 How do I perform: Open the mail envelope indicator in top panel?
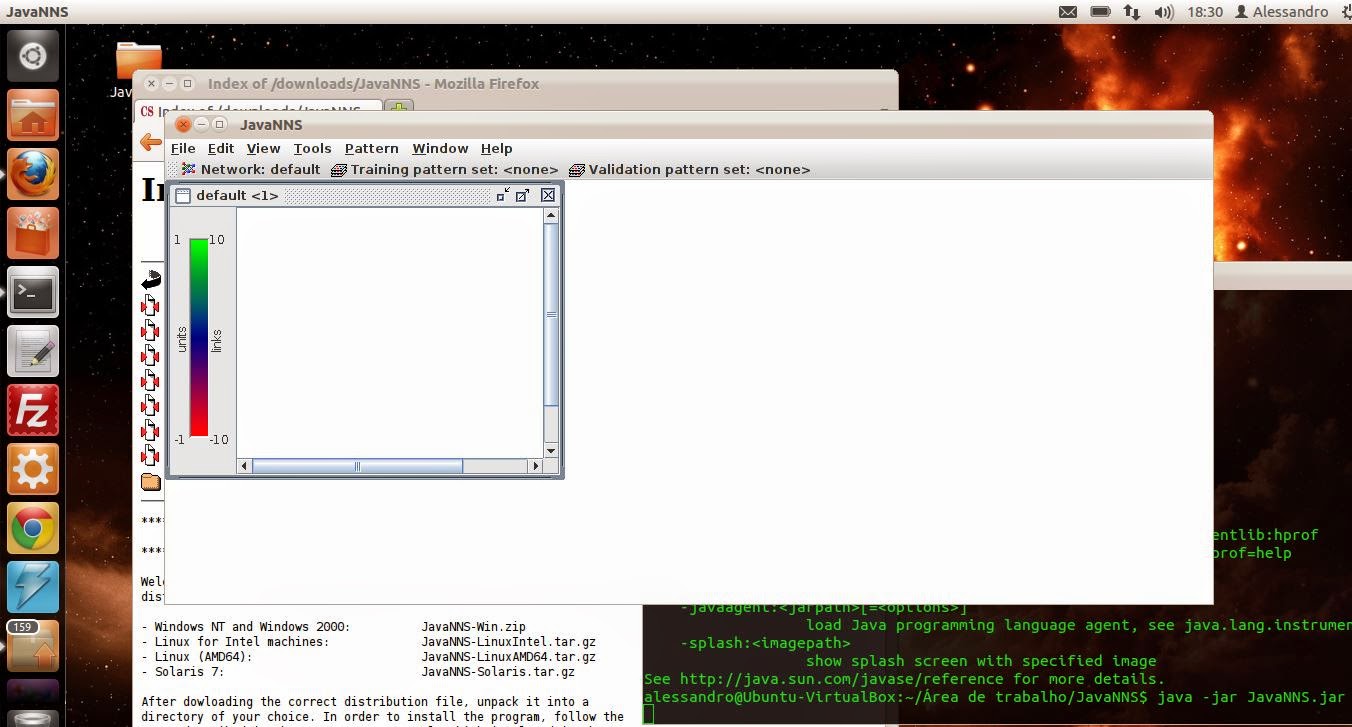(x=1068, y=12)
